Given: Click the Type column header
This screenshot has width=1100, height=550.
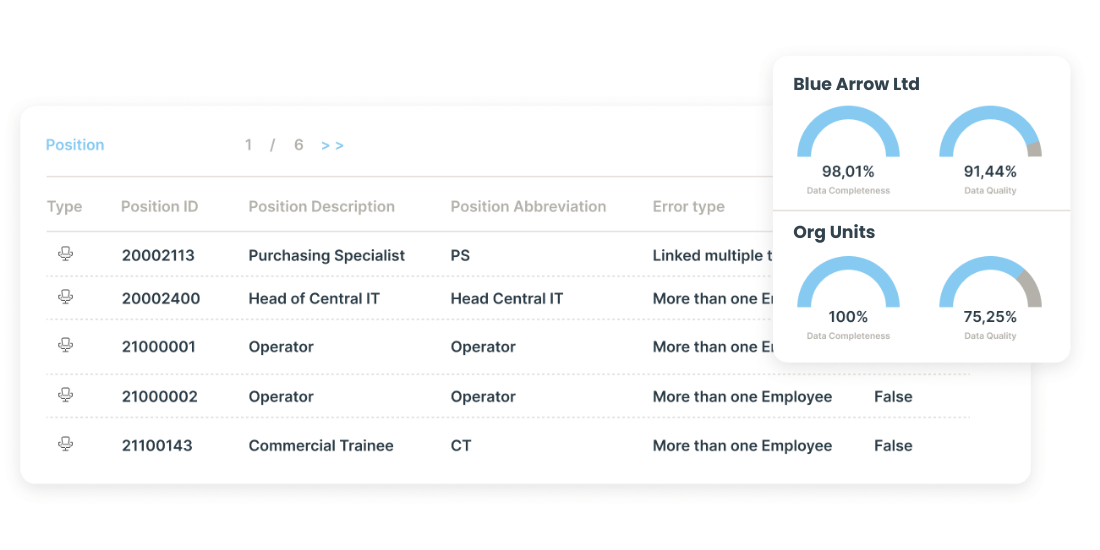Looking at the screenshot, I should (x=64, y=207).
